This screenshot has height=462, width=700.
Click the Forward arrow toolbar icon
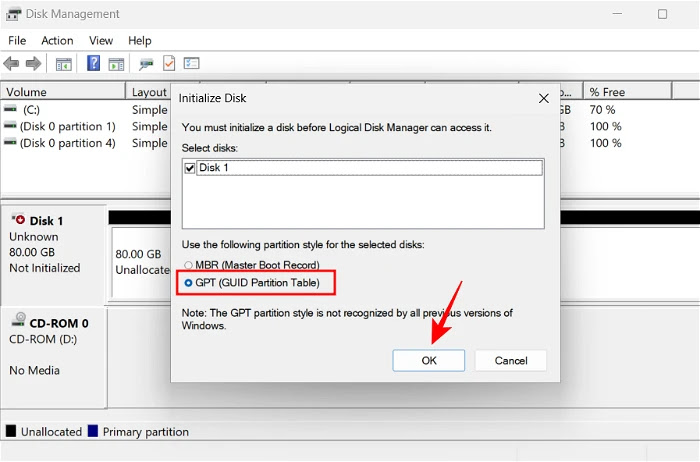pos(33,64)
